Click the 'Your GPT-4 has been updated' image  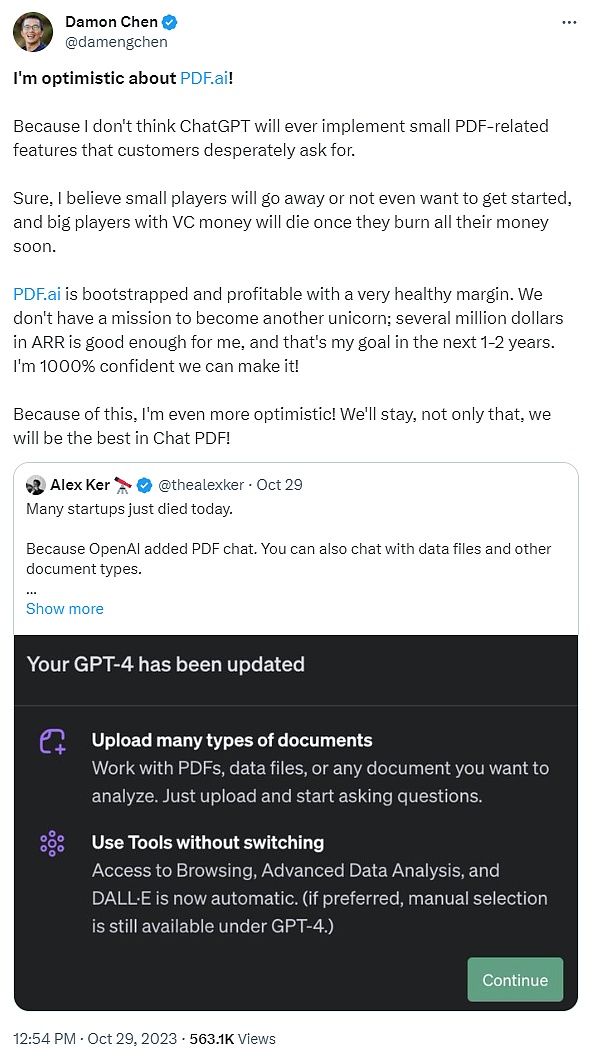(x=295, y=823)
